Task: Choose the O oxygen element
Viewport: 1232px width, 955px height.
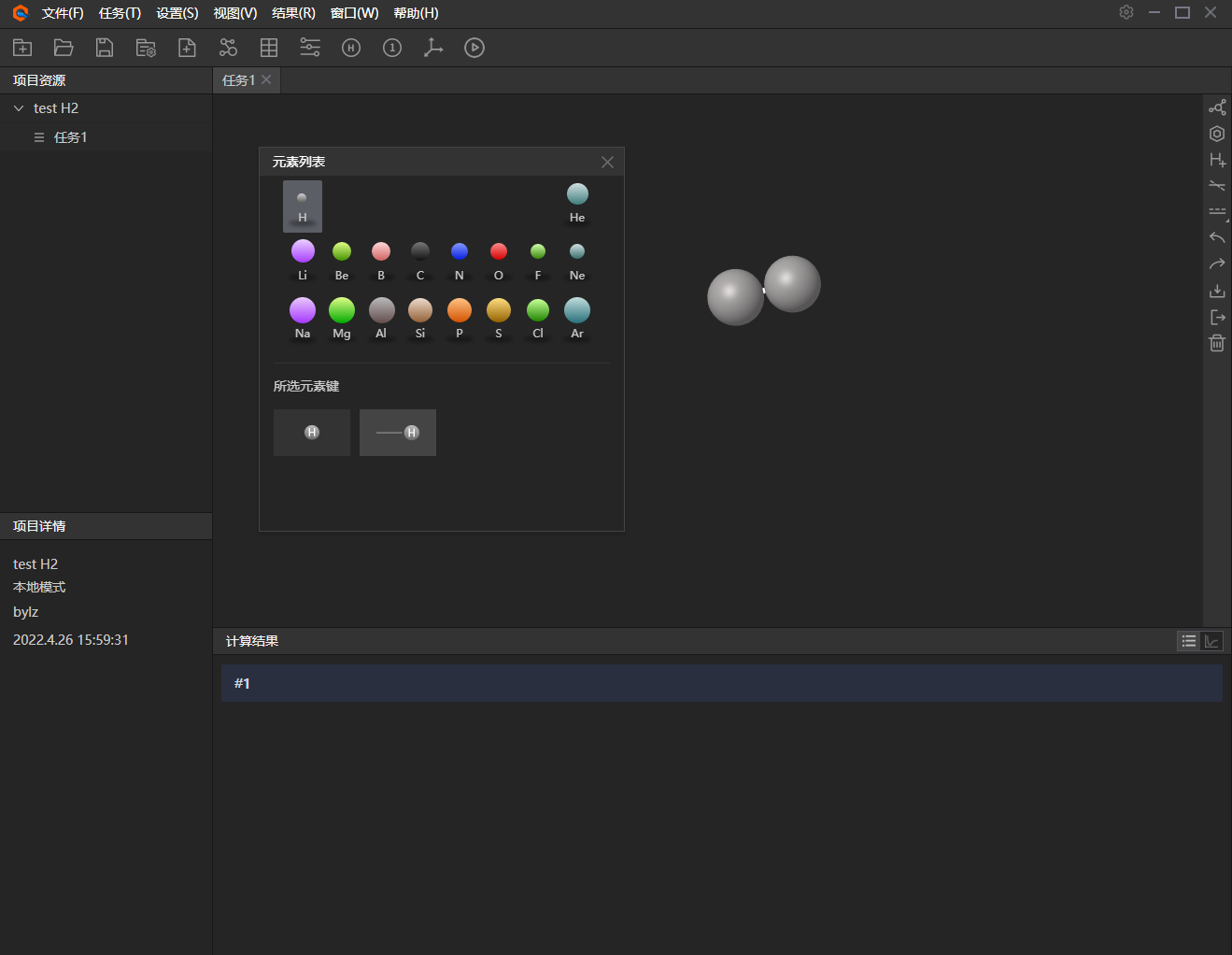Action: point(499,261)
